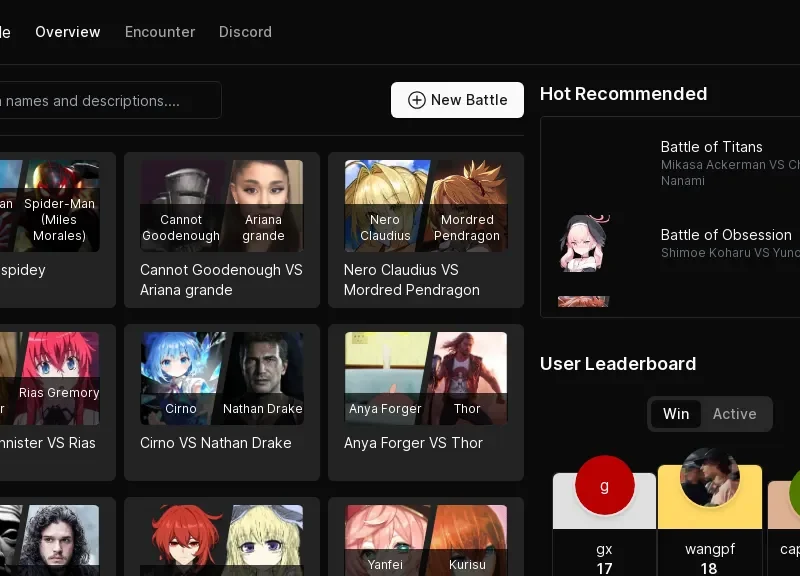Click the wangpf user avatar photo
Viewport: 800px width, 576px height.
710,477
